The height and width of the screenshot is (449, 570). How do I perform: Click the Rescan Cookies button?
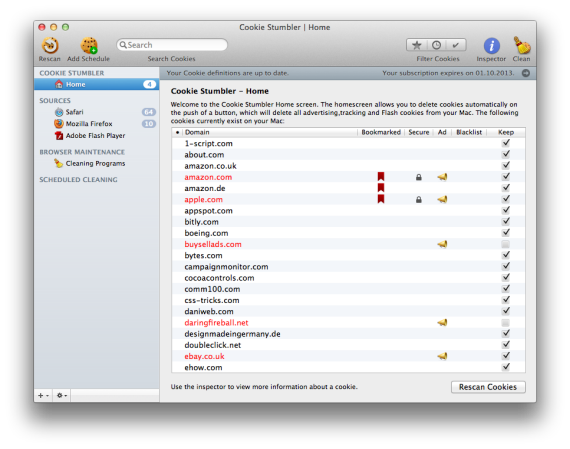[x=488, y=387]
